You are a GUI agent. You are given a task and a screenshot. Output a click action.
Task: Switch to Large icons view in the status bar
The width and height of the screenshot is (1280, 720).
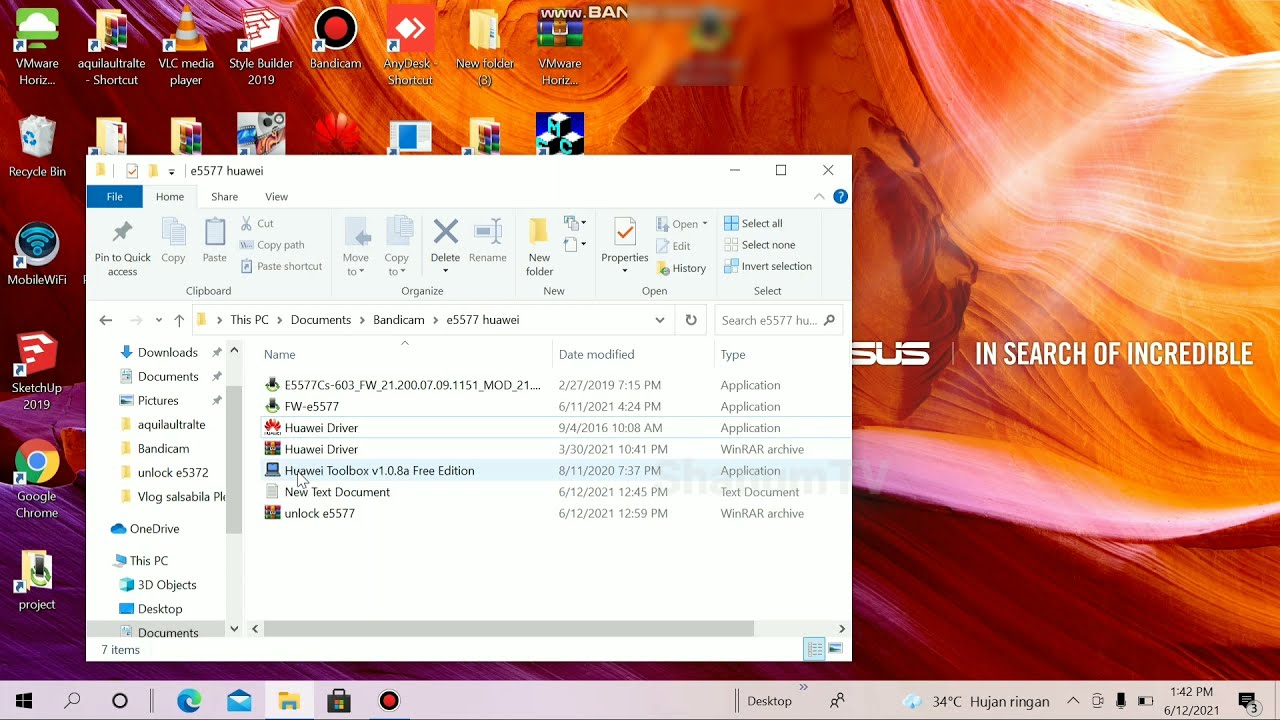(835, 650)
